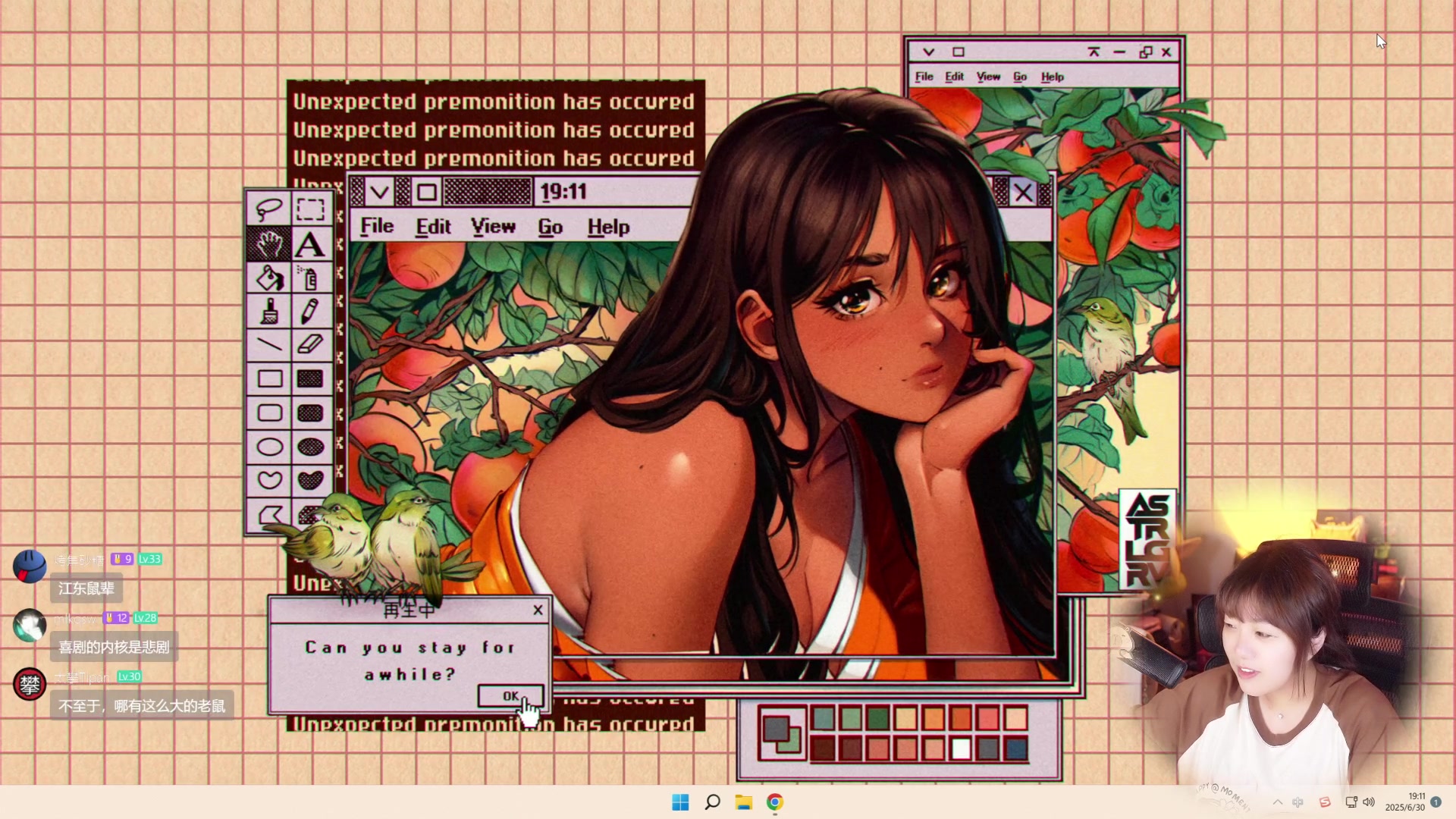
Task: Select the Eraser tool
Action: point(310,344)
